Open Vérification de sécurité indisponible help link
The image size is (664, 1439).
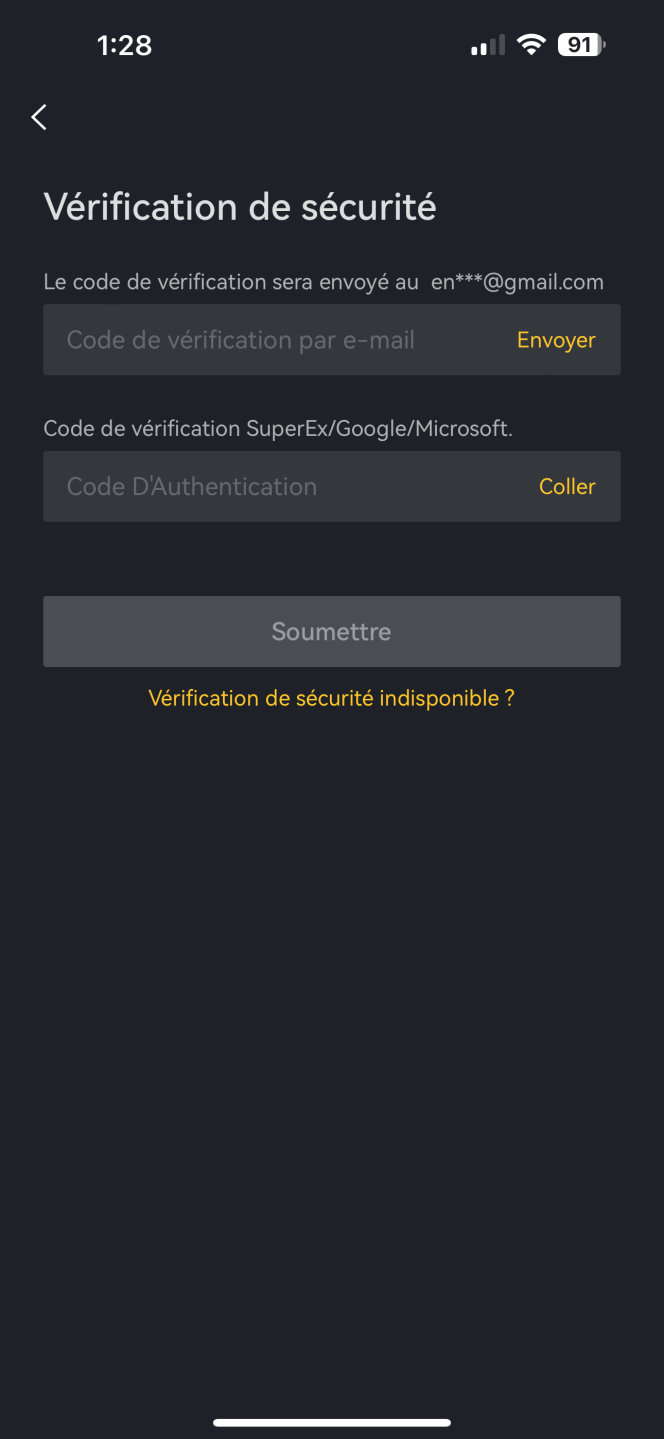point(331,698)
